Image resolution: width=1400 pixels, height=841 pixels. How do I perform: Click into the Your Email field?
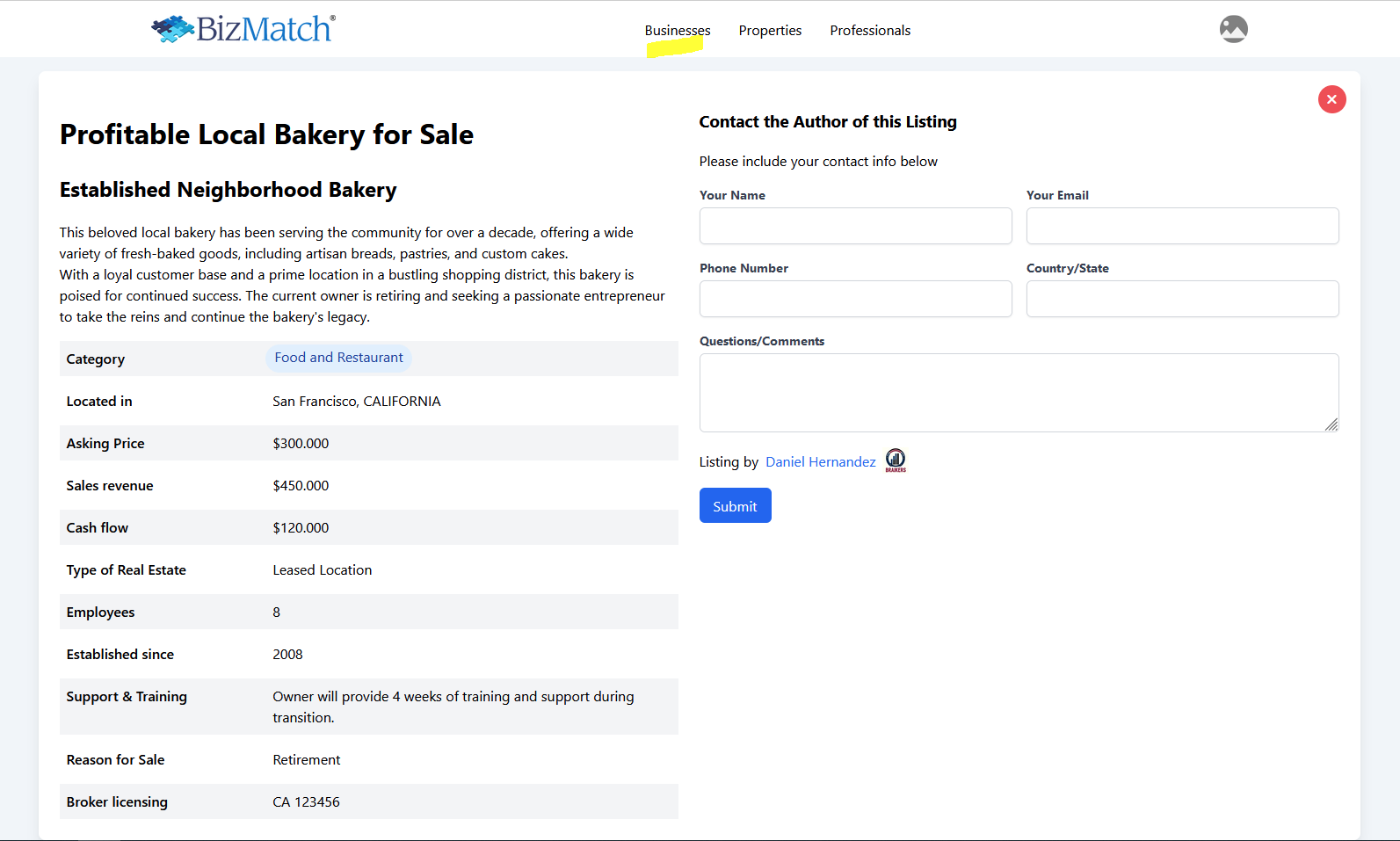tap(1182, 226)
